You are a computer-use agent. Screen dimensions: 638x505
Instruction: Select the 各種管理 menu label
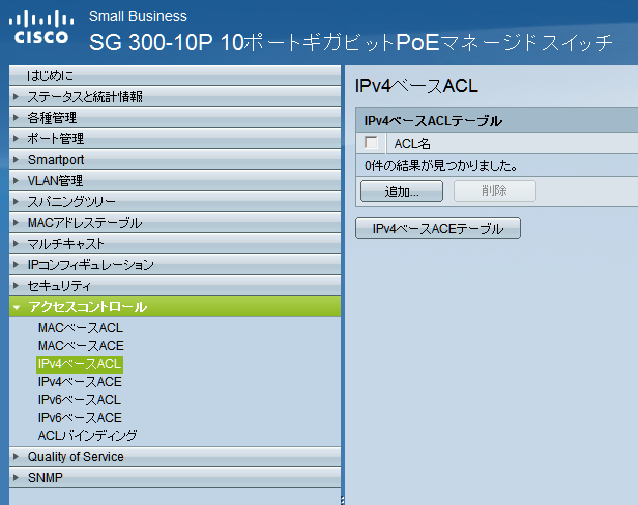[x=52, y=118]
